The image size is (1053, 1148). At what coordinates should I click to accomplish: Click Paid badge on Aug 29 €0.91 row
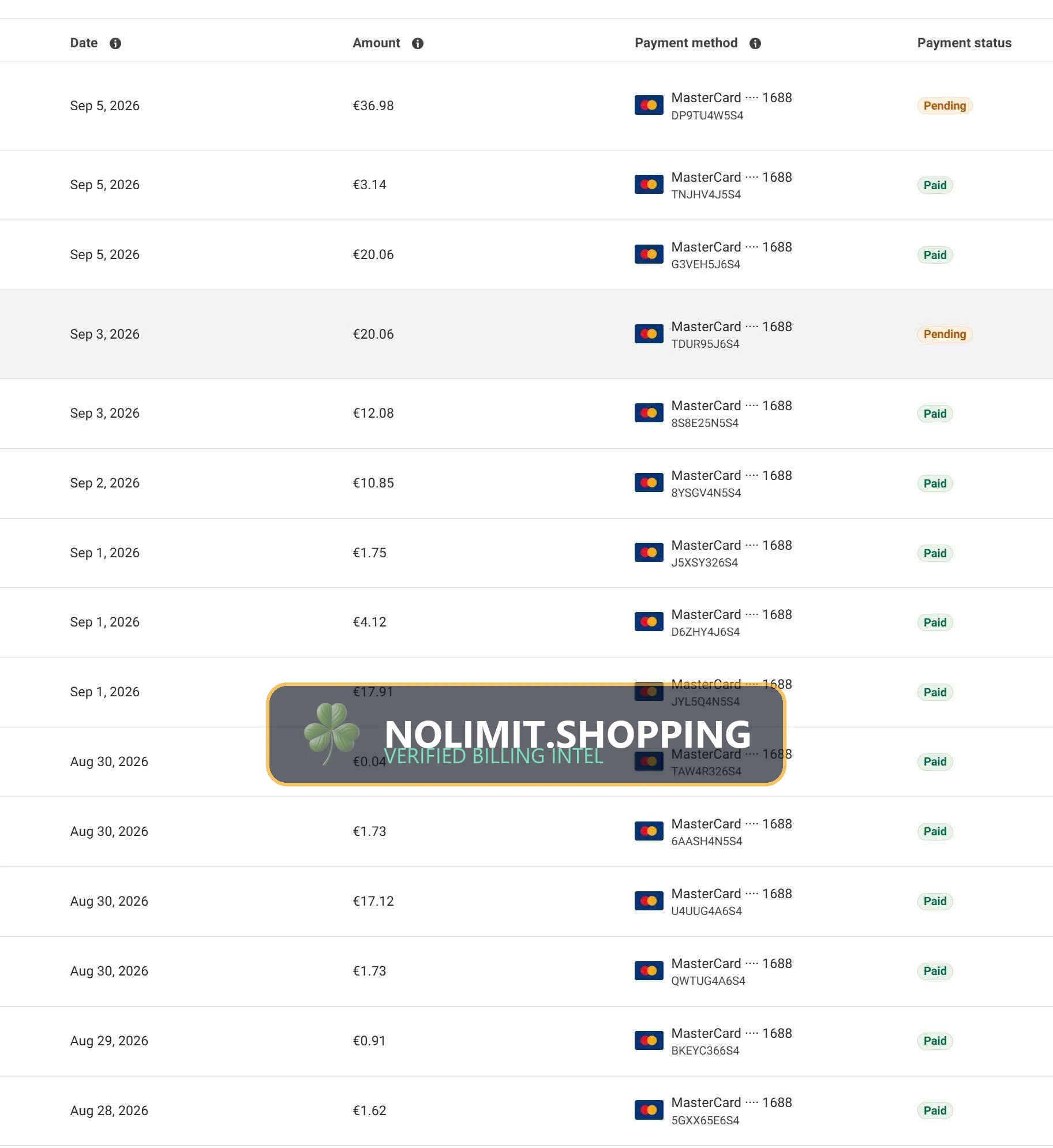point(935,1041)
